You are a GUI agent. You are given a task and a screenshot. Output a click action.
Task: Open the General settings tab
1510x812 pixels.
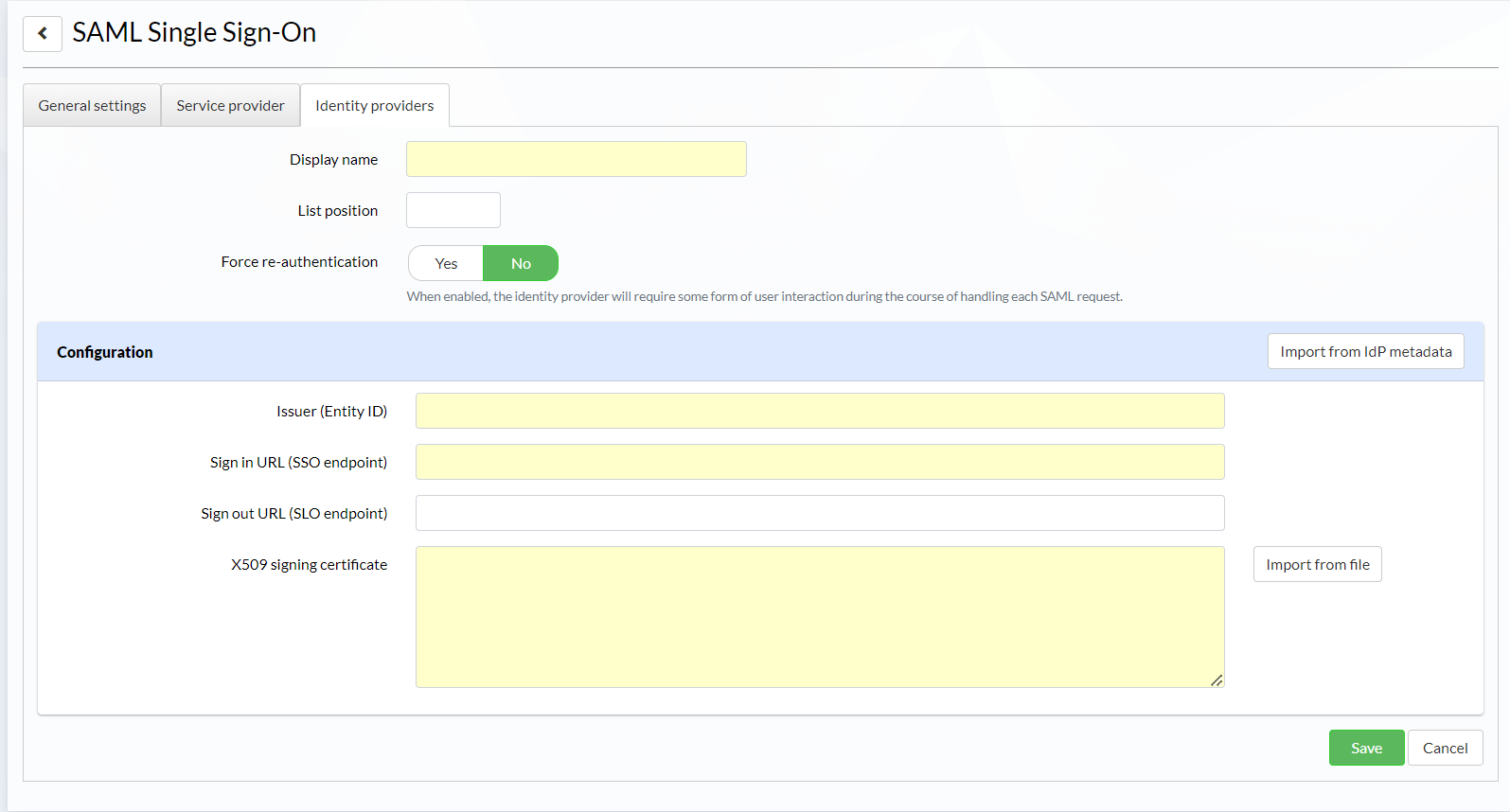point(92,105)
